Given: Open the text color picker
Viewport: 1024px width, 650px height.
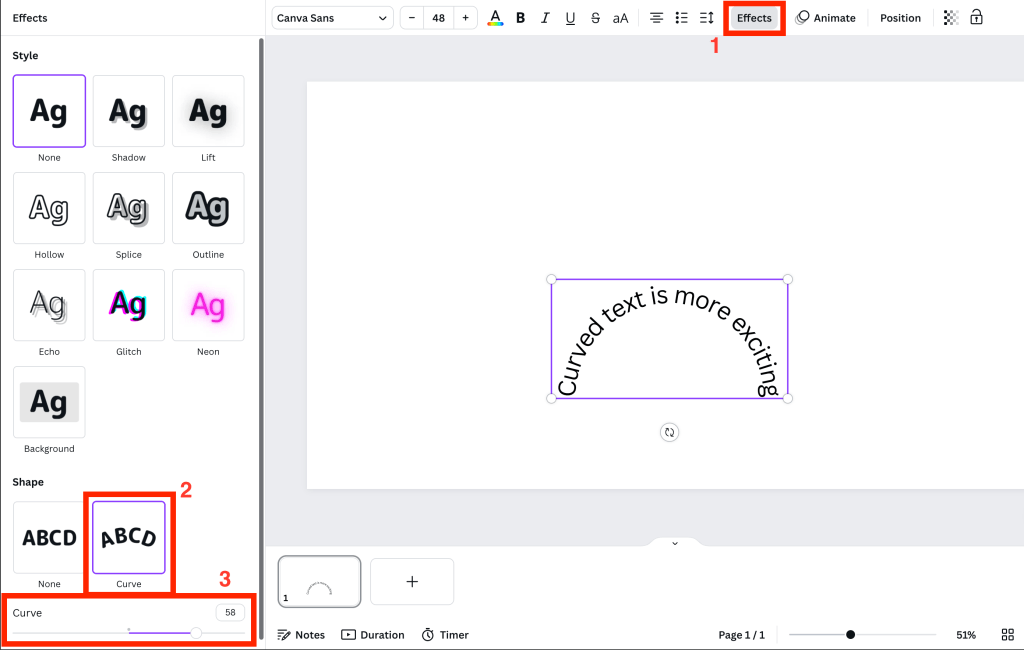Looking at the screenshot, I should click(x=494, y=18).
